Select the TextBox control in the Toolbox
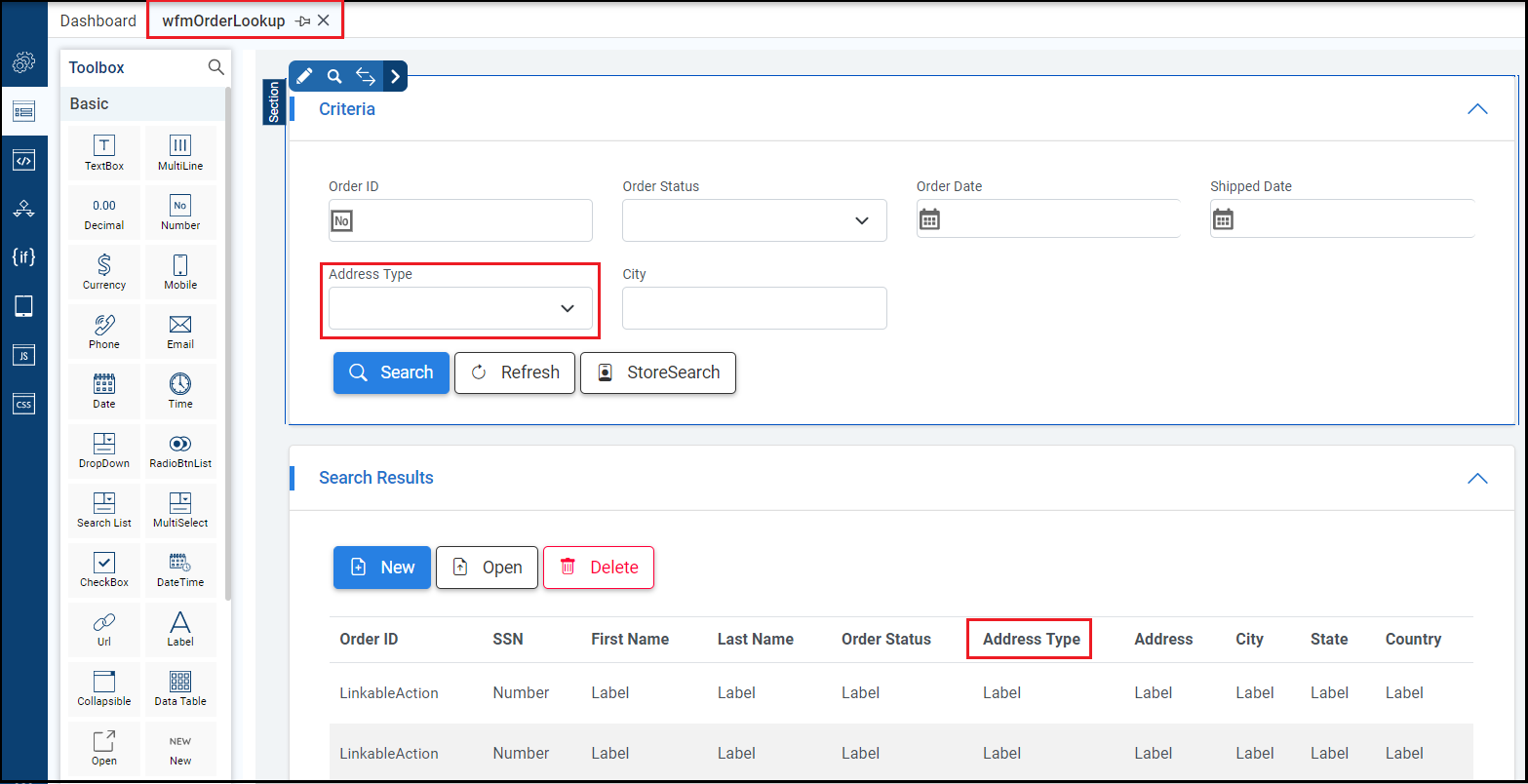This screenshot has height=784, width=1528. pyautogui.click(x=104, y=153)
